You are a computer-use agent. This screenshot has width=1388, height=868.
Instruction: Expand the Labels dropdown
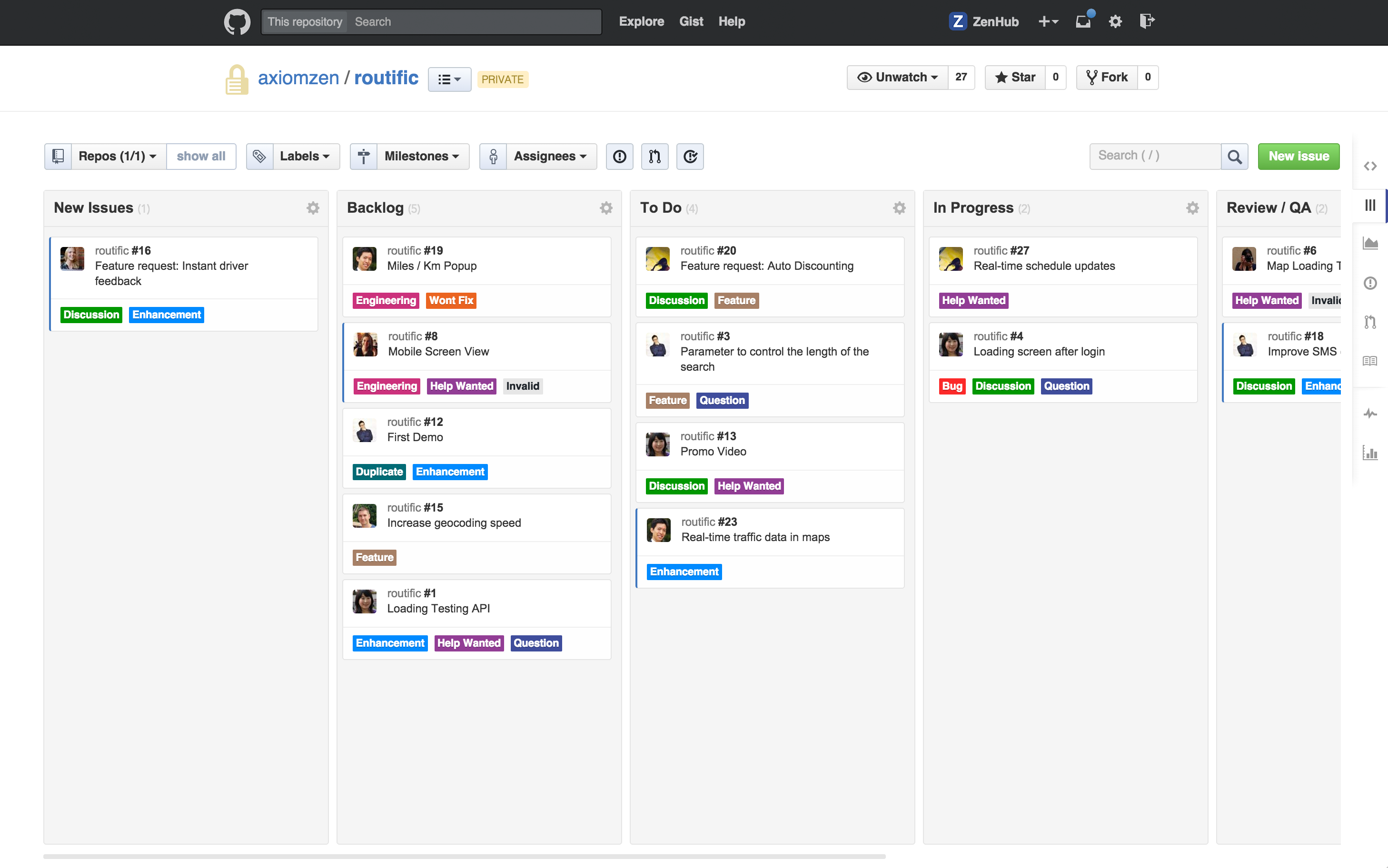pos(304,156)
